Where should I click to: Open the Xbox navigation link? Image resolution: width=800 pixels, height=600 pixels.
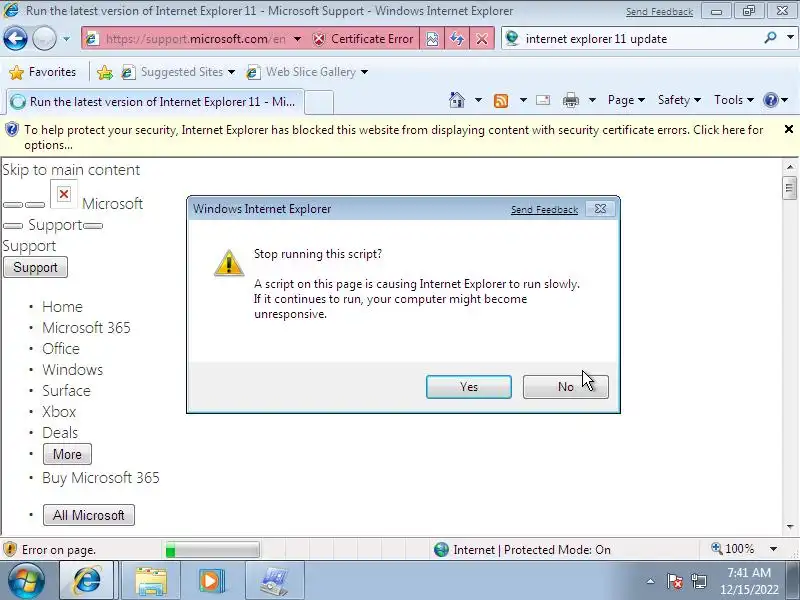point(59,411)
